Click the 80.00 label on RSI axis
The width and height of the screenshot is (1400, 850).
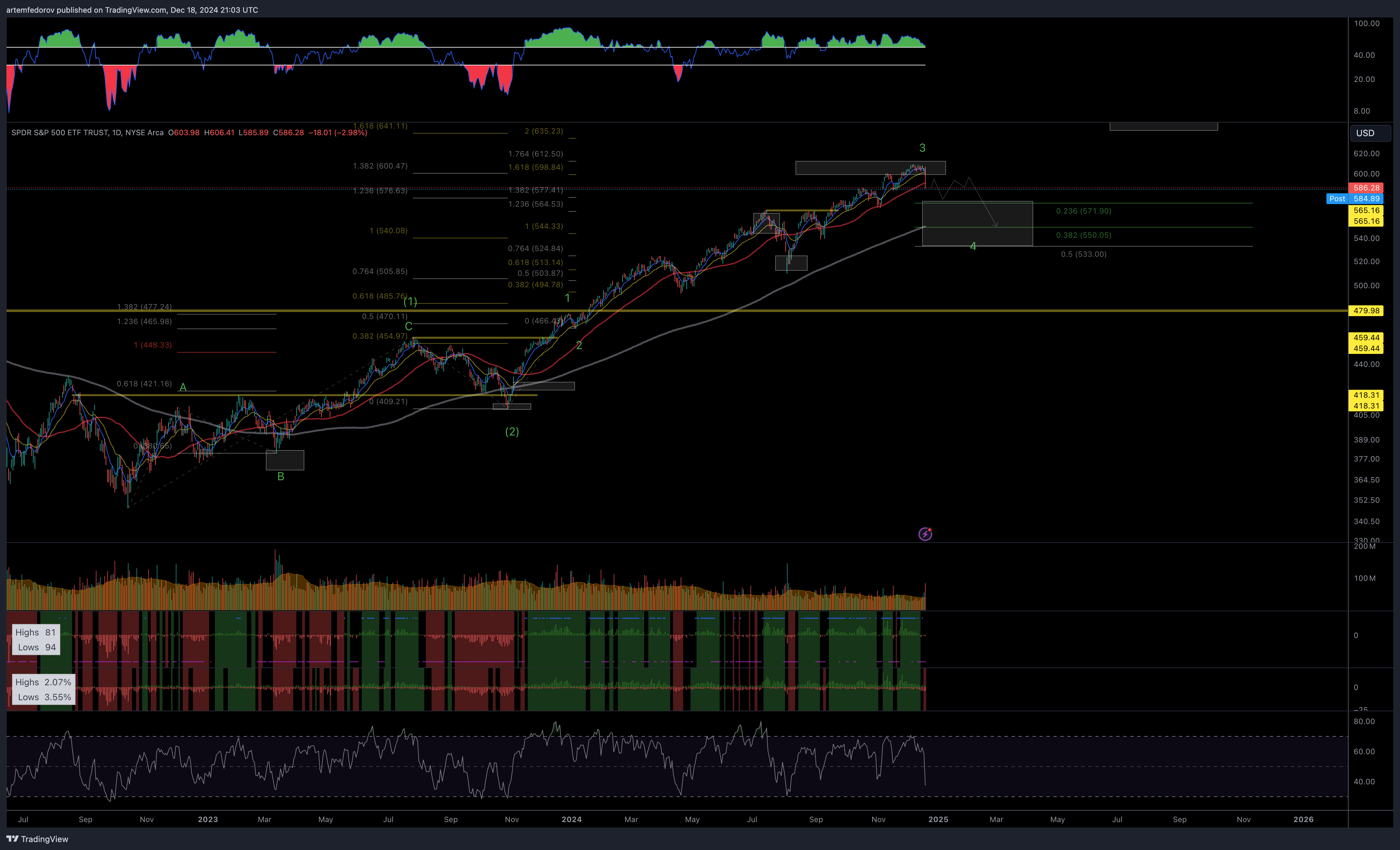tap(1364, 721)
